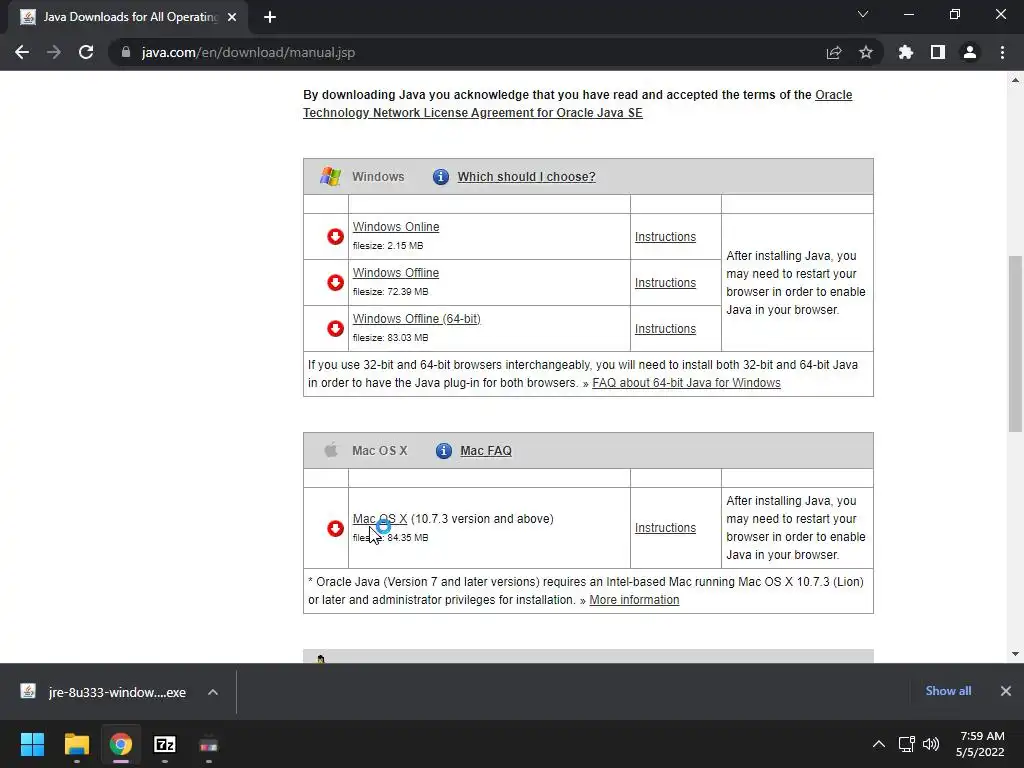The width and height of the screenshot is (1024, 768).
Task: Open Instructions for Windows Offline (64-bit)
Action: (x=665, y=328)
